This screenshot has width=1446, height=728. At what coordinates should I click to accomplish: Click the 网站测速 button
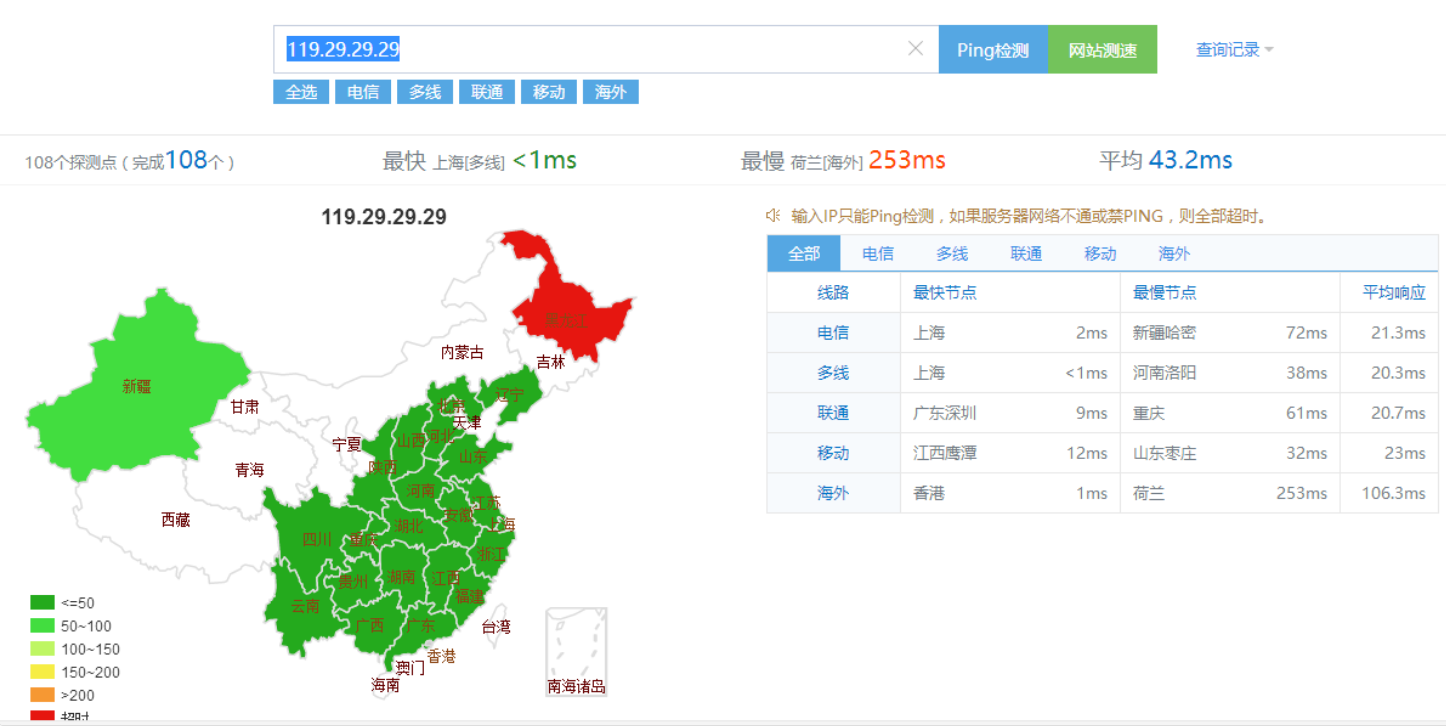pyautogui.click(x=1102, y=49)
